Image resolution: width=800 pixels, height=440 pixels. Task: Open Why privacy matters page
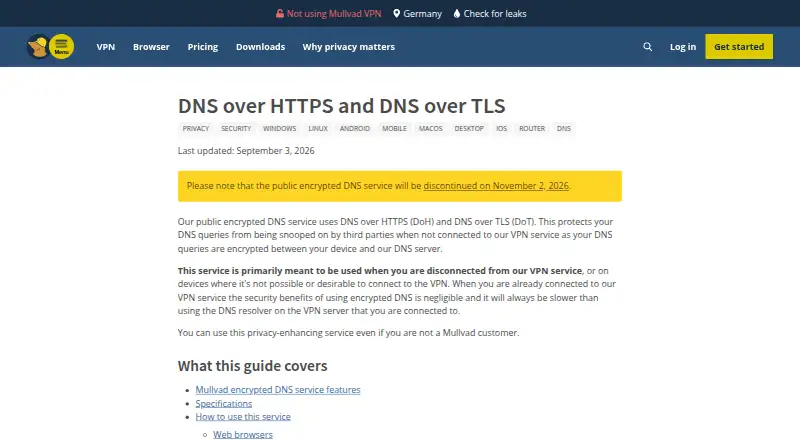click(x=348, y=46)
